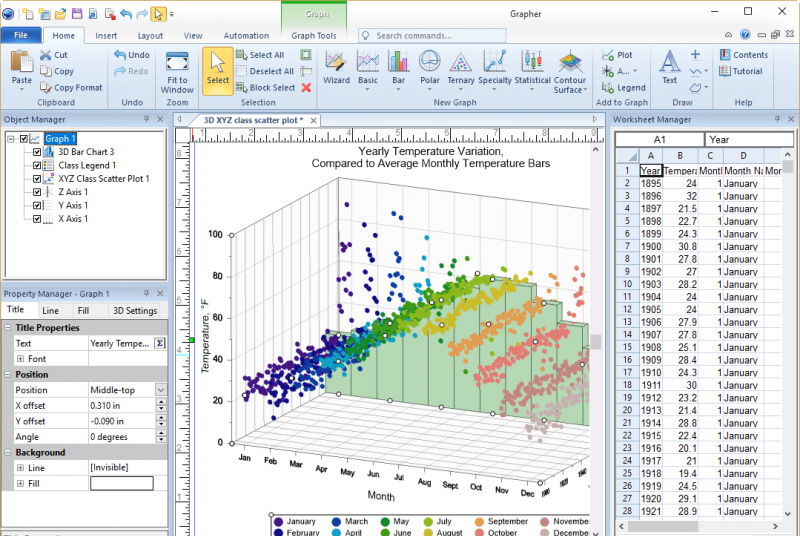Open the Contour Surface graph types
This screenshot has height=536, width=800.
click(x=570, y=71)
